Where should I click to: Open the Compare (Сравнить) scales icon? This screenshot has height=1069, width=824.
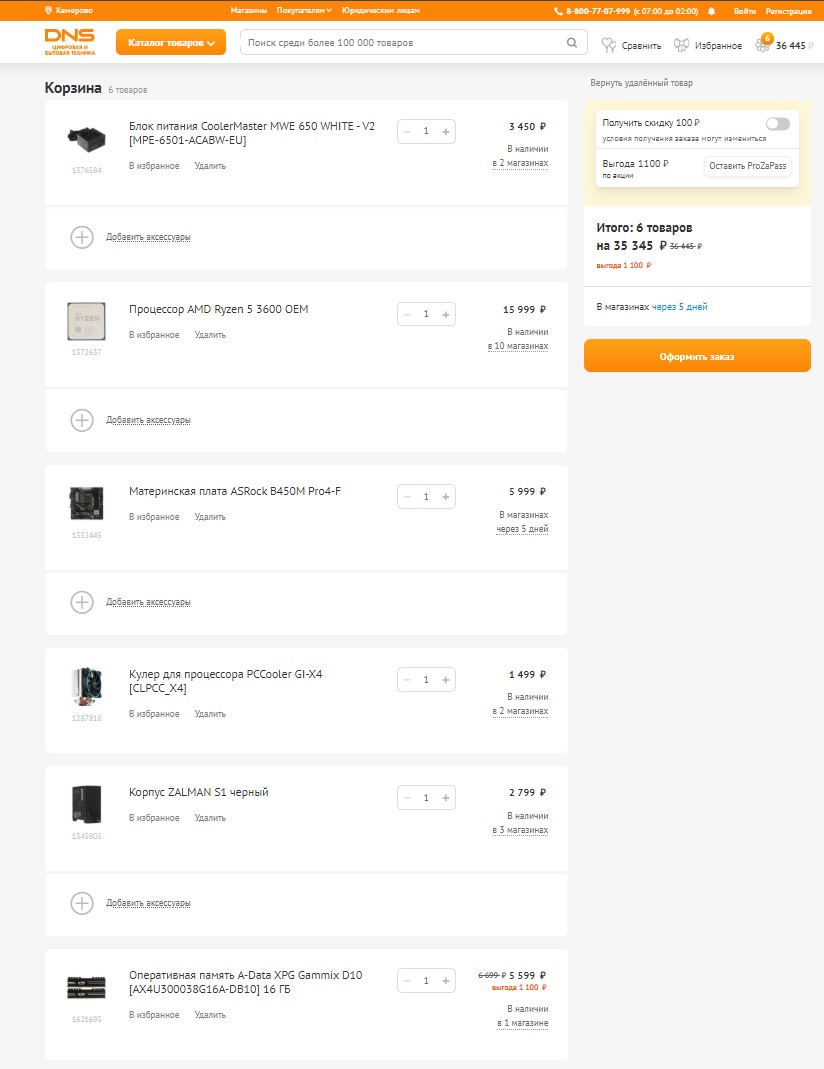pyautogui.click(x=608, y=45)
